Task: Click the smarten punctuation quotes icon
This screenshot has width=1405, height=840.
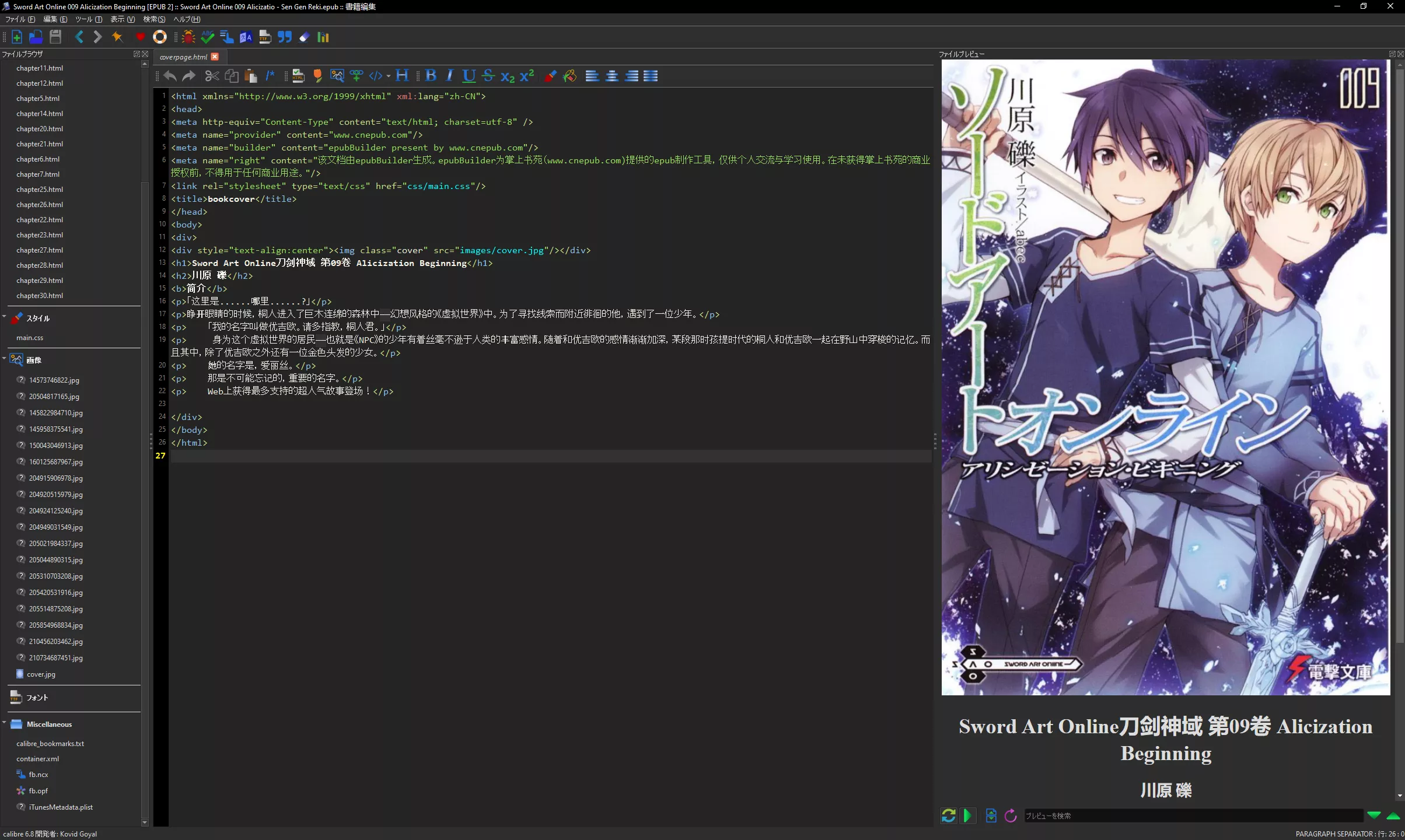Action: click(284, 37)
